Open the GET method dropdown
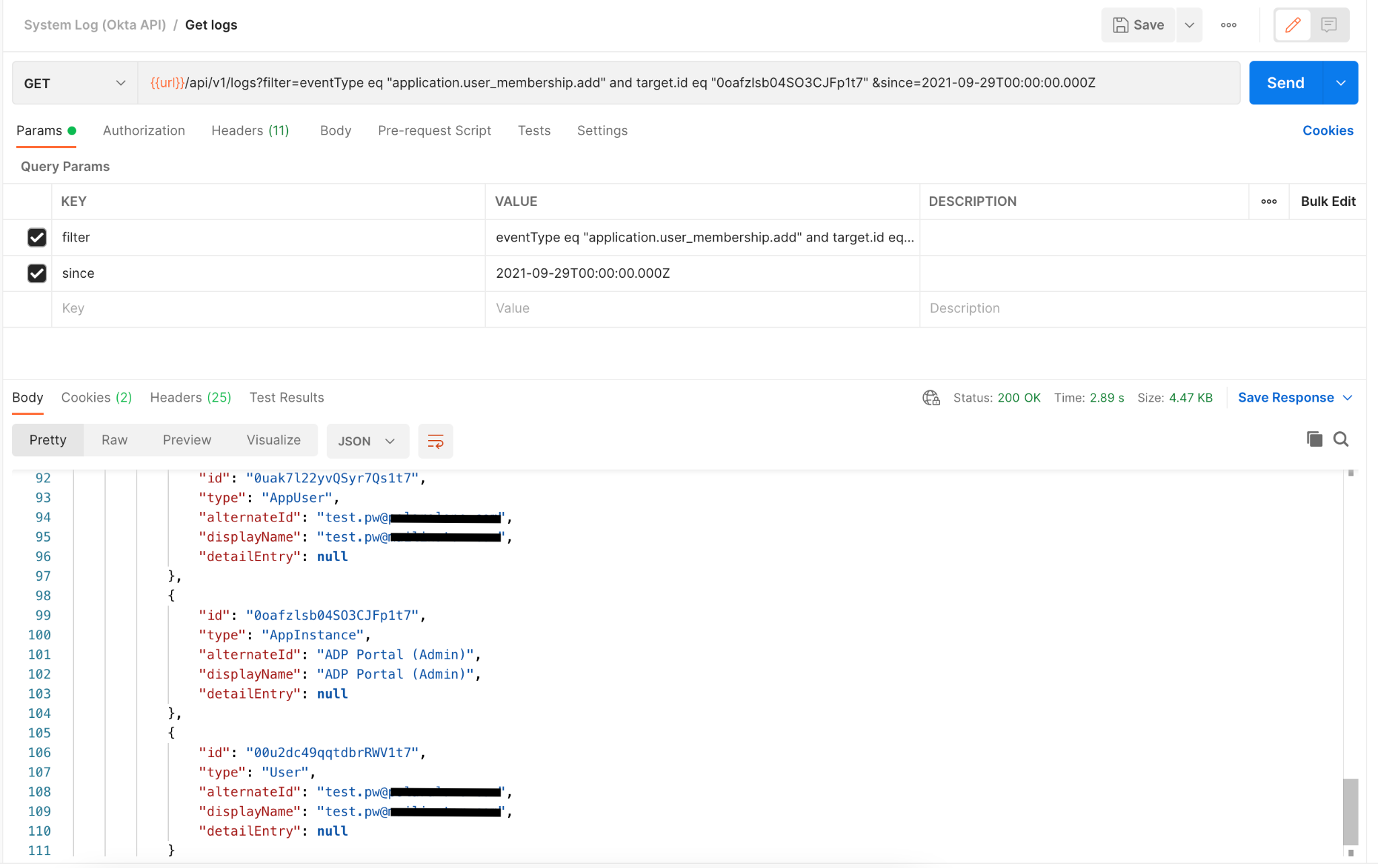This screenshot has height=868, width=1378. pos(75,83)
